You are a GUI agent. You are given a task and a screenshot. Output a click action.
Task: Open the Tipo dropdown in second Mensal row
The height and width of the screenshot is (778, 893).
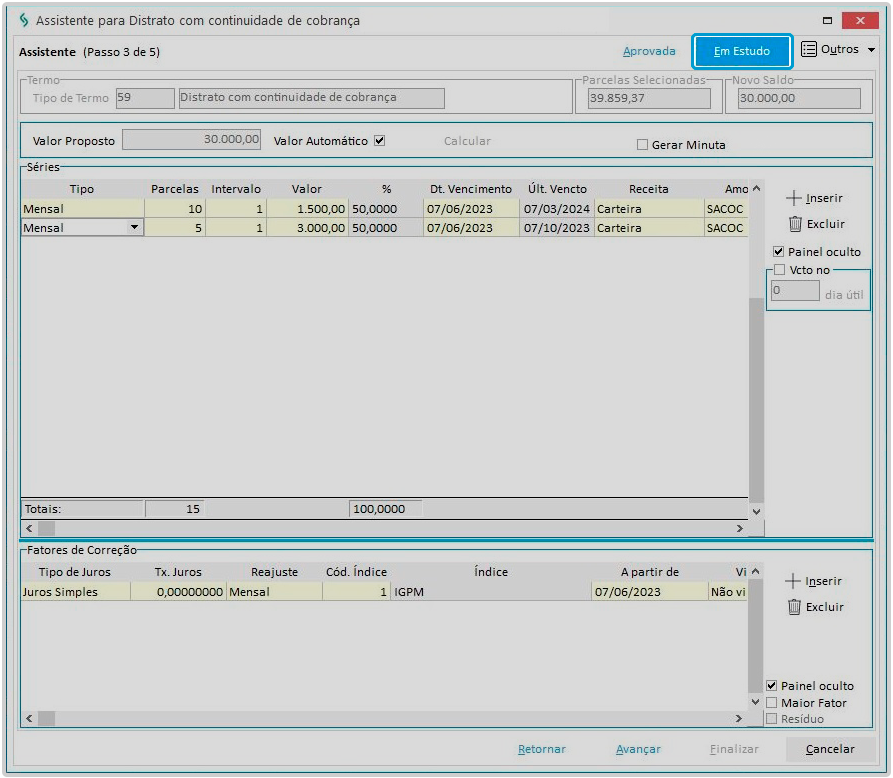134,228
